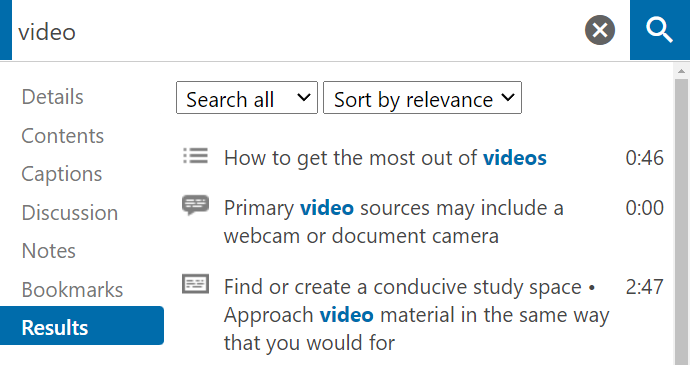
Task: Open result 'How to get the most out of videos'
Action: click(x=385, y=158)
